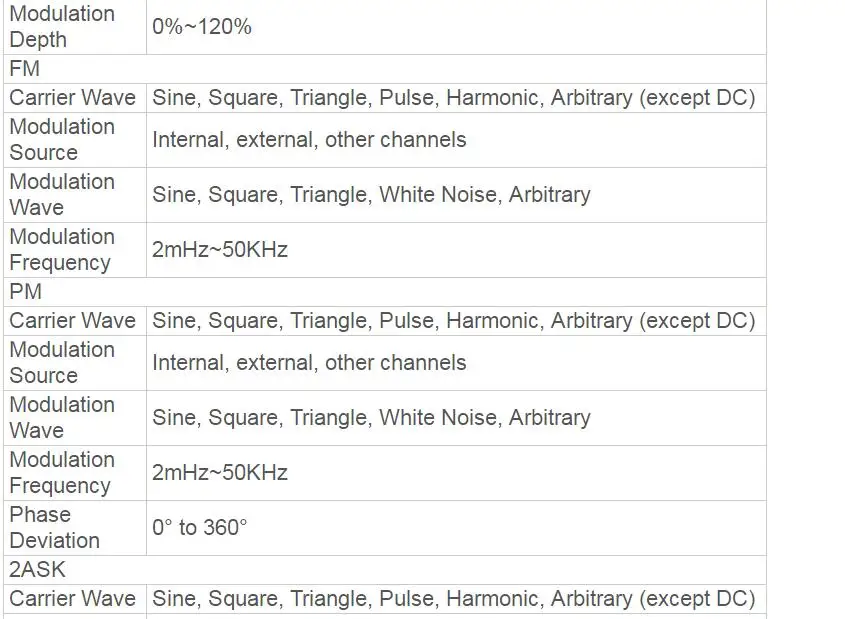
Task: Click Carrier Wave label under 2ASK section
Action: pos(72,599)
